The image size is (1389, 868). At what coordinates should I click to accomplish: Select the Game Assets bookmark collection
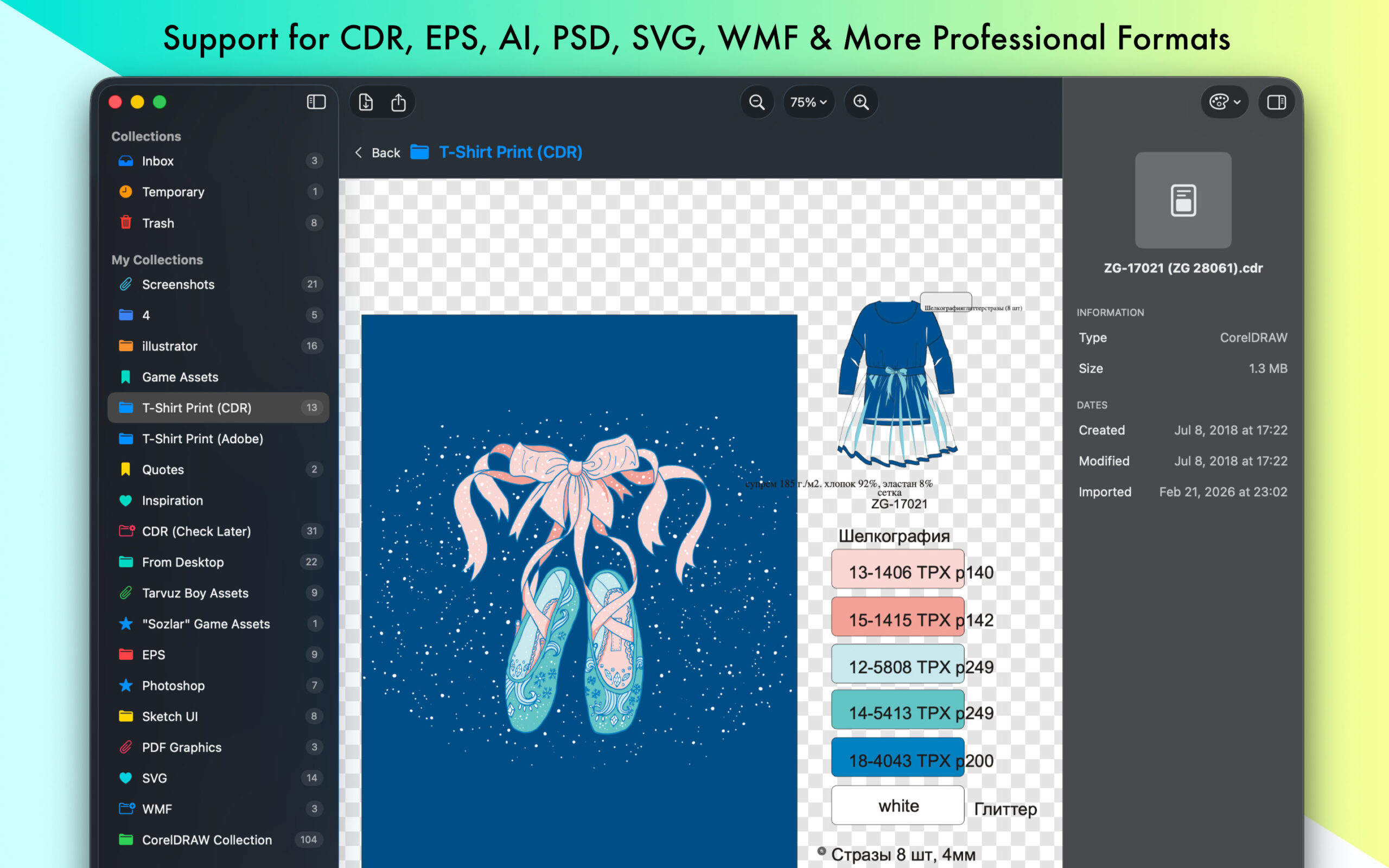click(x=180, y=377)
